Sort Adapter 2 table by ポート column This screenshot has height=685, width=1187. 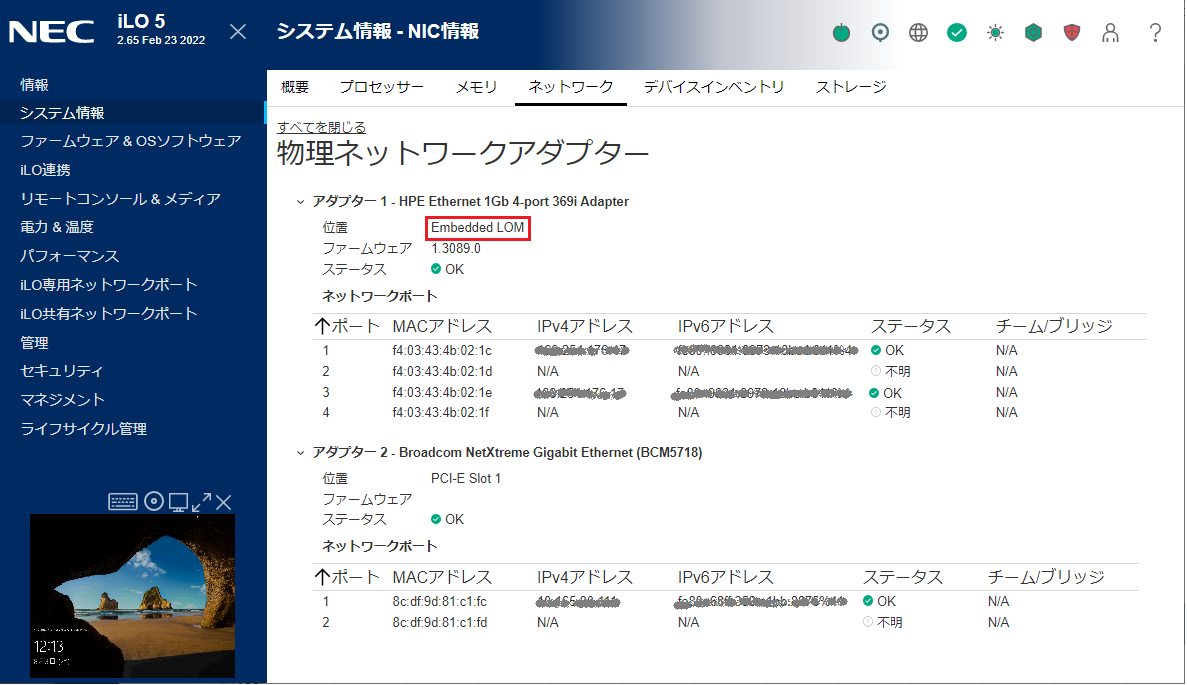point(347,578)
